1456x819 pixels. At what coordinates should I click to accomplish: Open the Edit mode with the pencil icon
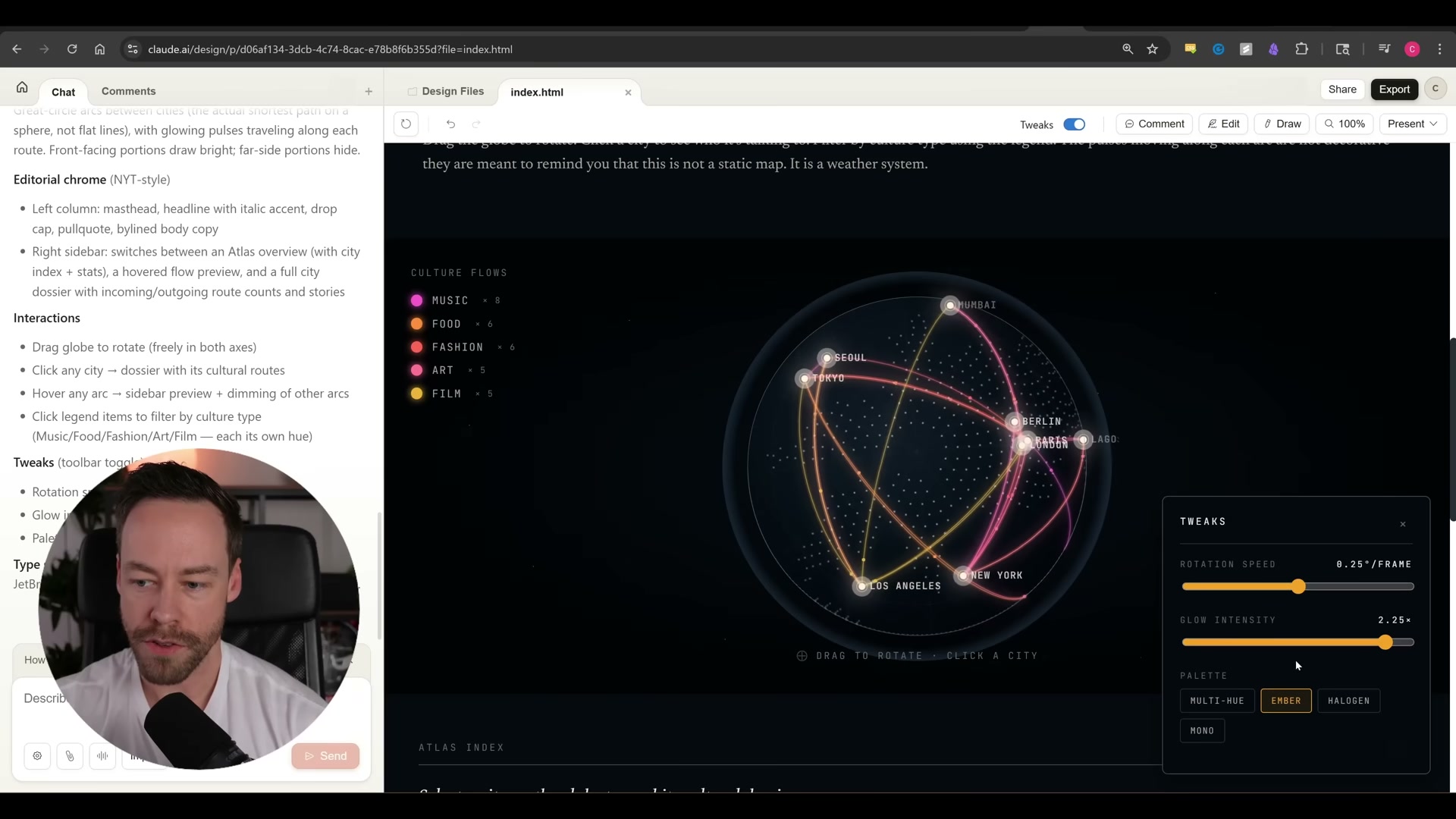pyautogui.click(x=1224, y=124)
